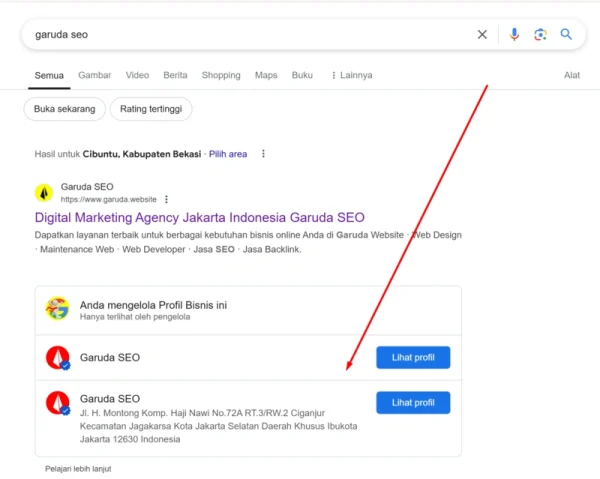Screen dimensions: 600x479
Task: Click 'Cibuntu, Kabupaten Bekasi' location text
Action: [x=142, y=154]
